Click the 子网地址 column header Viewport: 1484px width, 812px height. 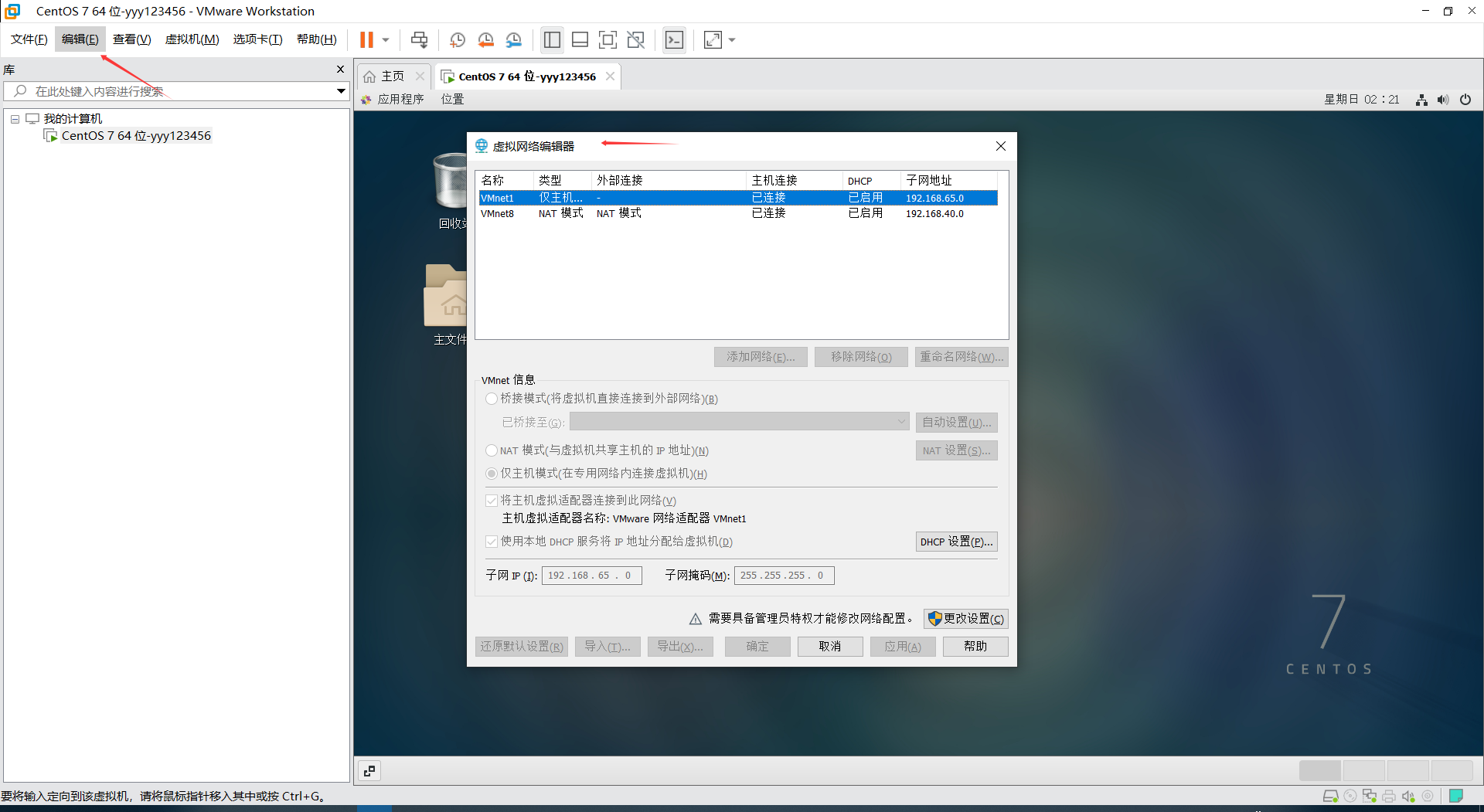[950, 180]
